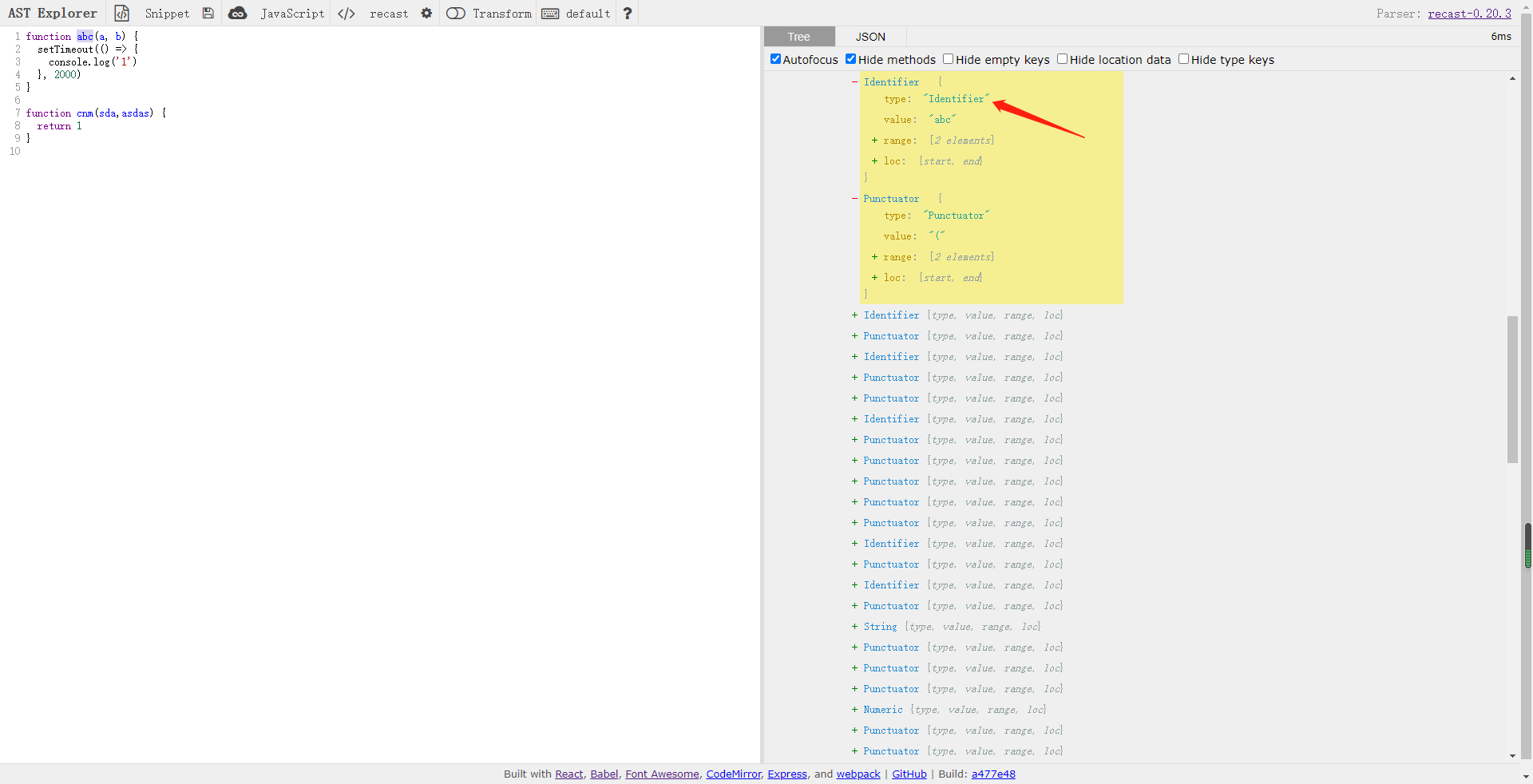The image size is (1533, 784).
Task: Click console.log line in editor
Action: click(x=93, y=62)
